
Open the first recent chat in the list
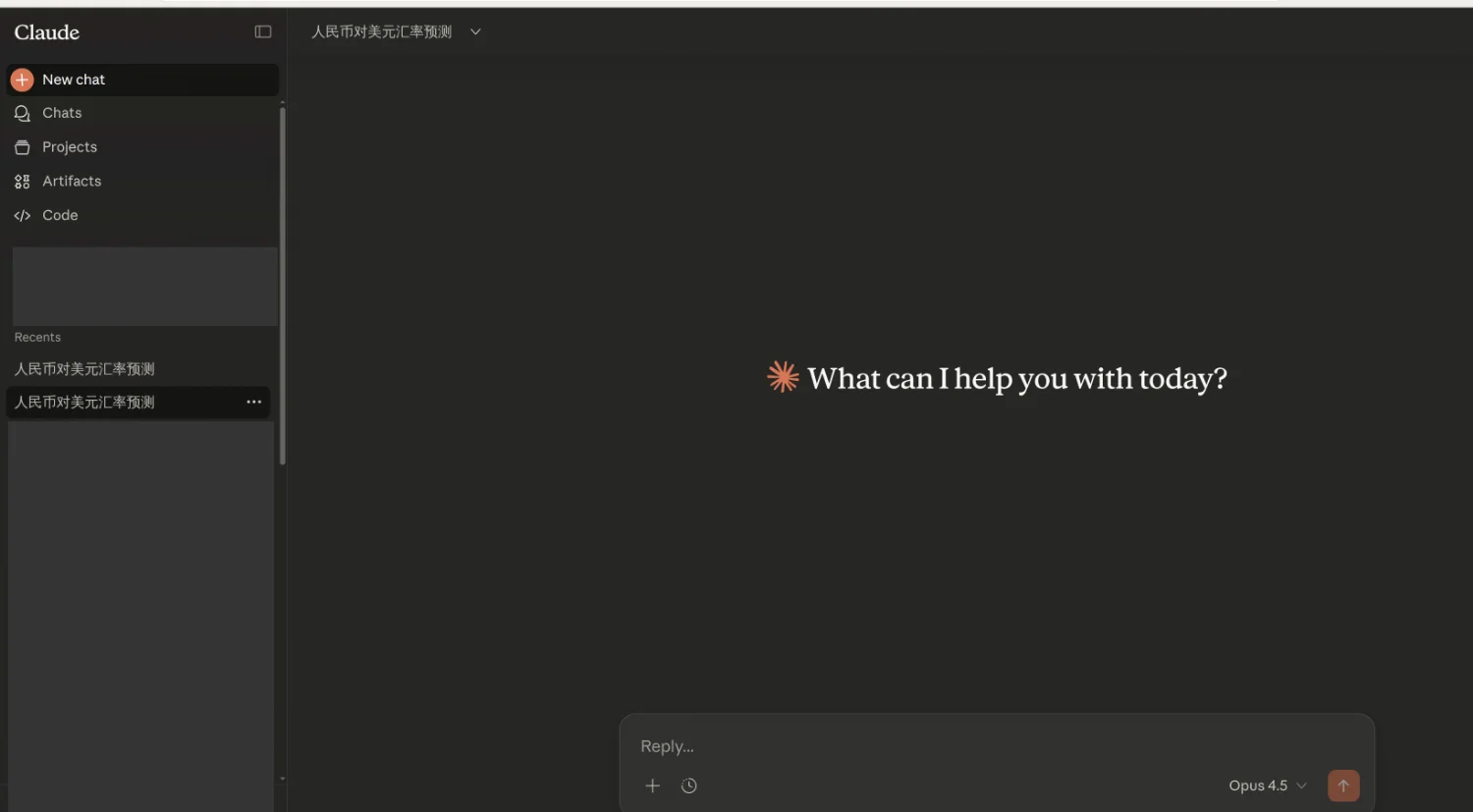tap(84, 369)
